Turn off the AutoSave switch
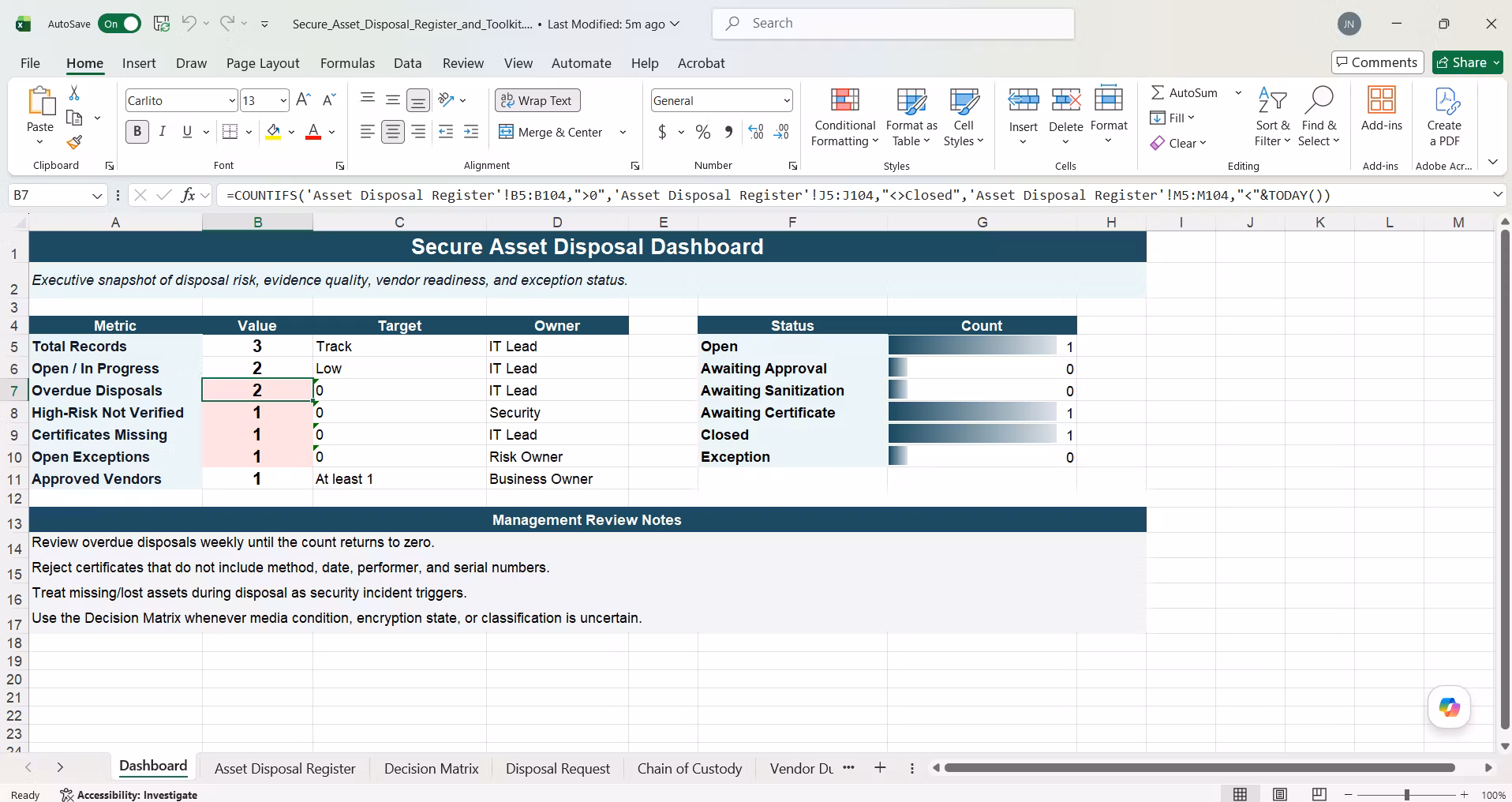 pyautogui.click(x=119, y=24)
